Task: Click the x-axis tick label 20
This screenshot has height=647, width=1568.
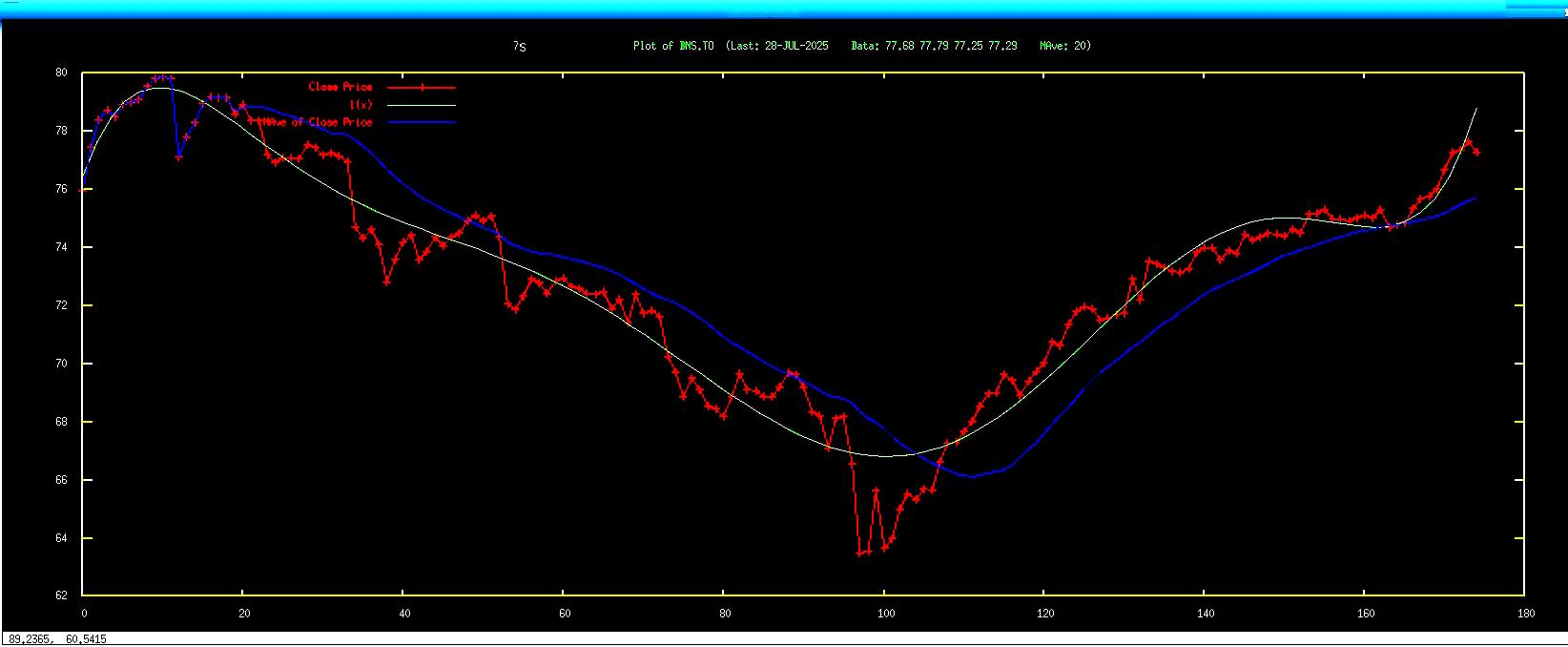Action: [x=243, y=614]
